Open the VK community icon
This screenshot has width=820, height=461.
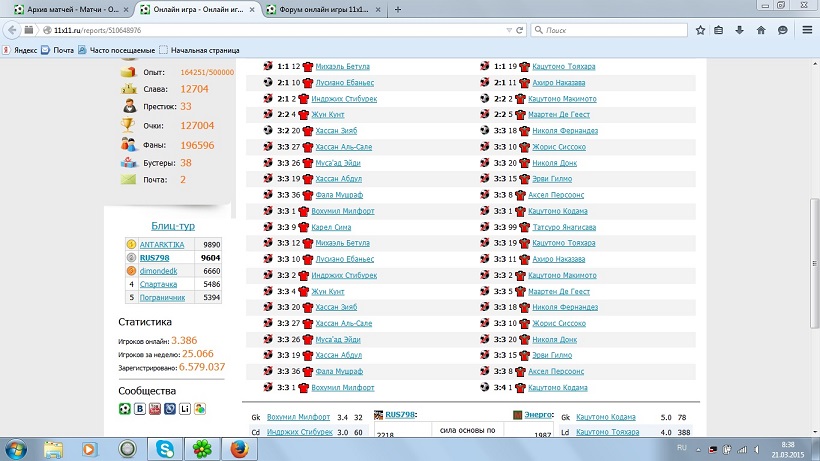coord(140,409)
